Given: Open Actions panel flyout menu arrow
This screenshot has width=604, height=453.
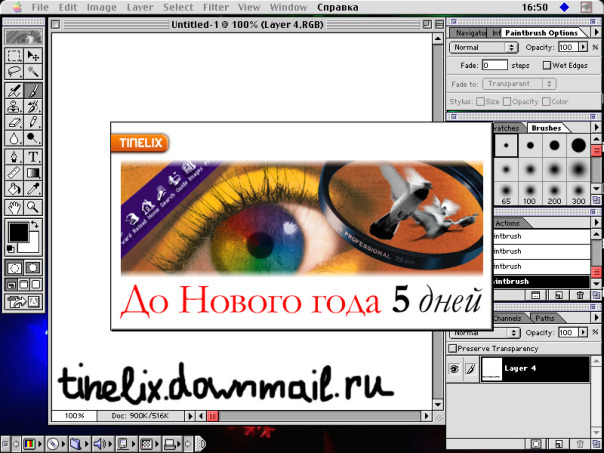Looking at the screenshot, I should tap(596, 223).
